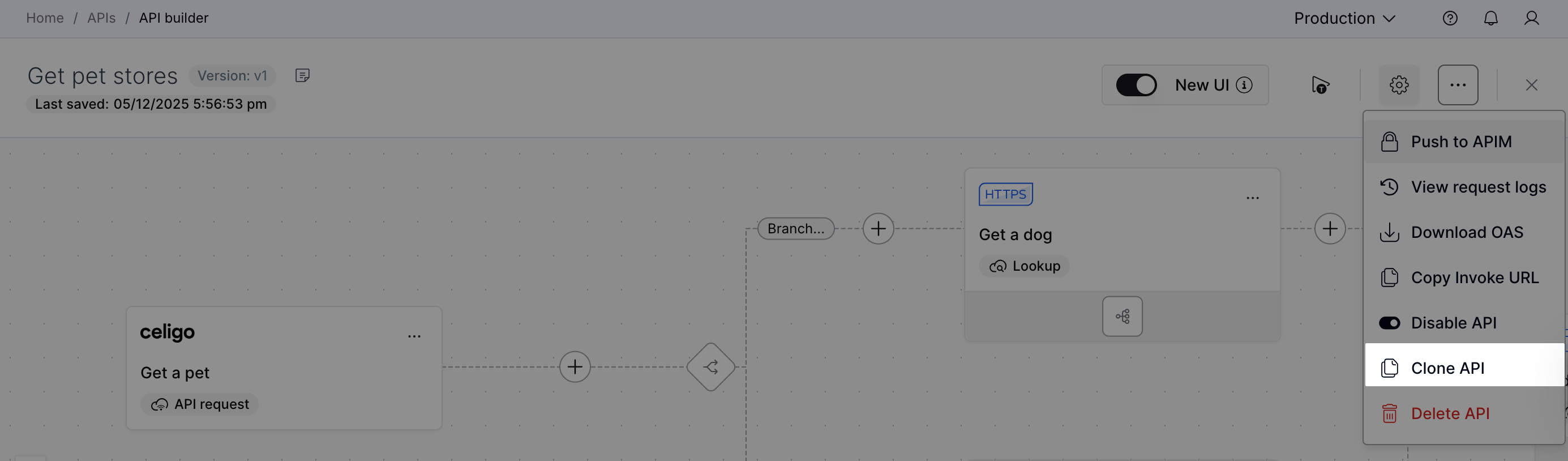Open the user account profile icon
Screen dimensions: 1568x461
1531,18
